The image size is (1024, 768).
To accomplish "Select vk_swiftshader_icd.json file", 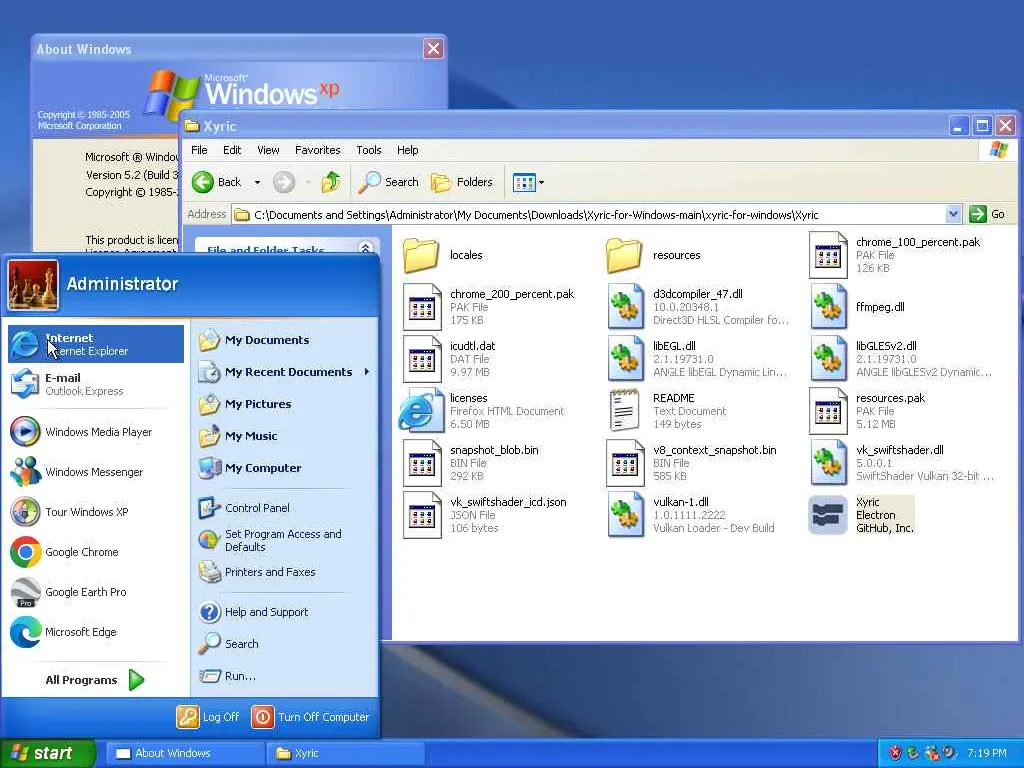I will [x=485, y=515].
